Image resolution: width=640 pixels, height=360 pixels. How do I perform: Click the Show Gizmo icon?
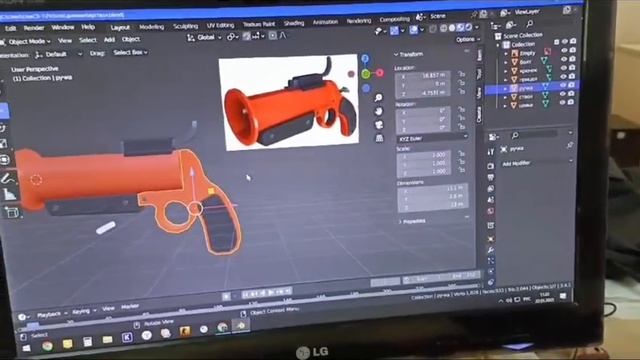pos(394,30)
